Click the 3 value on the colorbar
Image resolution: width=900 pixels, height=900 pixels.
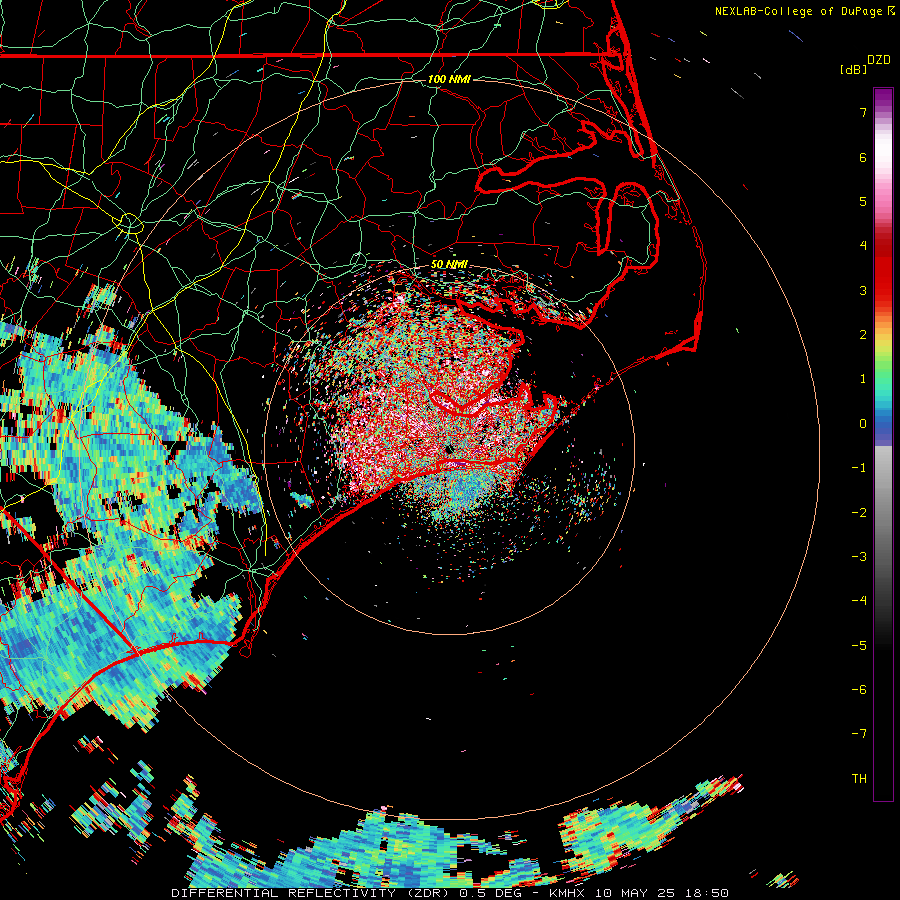point(863,290)
